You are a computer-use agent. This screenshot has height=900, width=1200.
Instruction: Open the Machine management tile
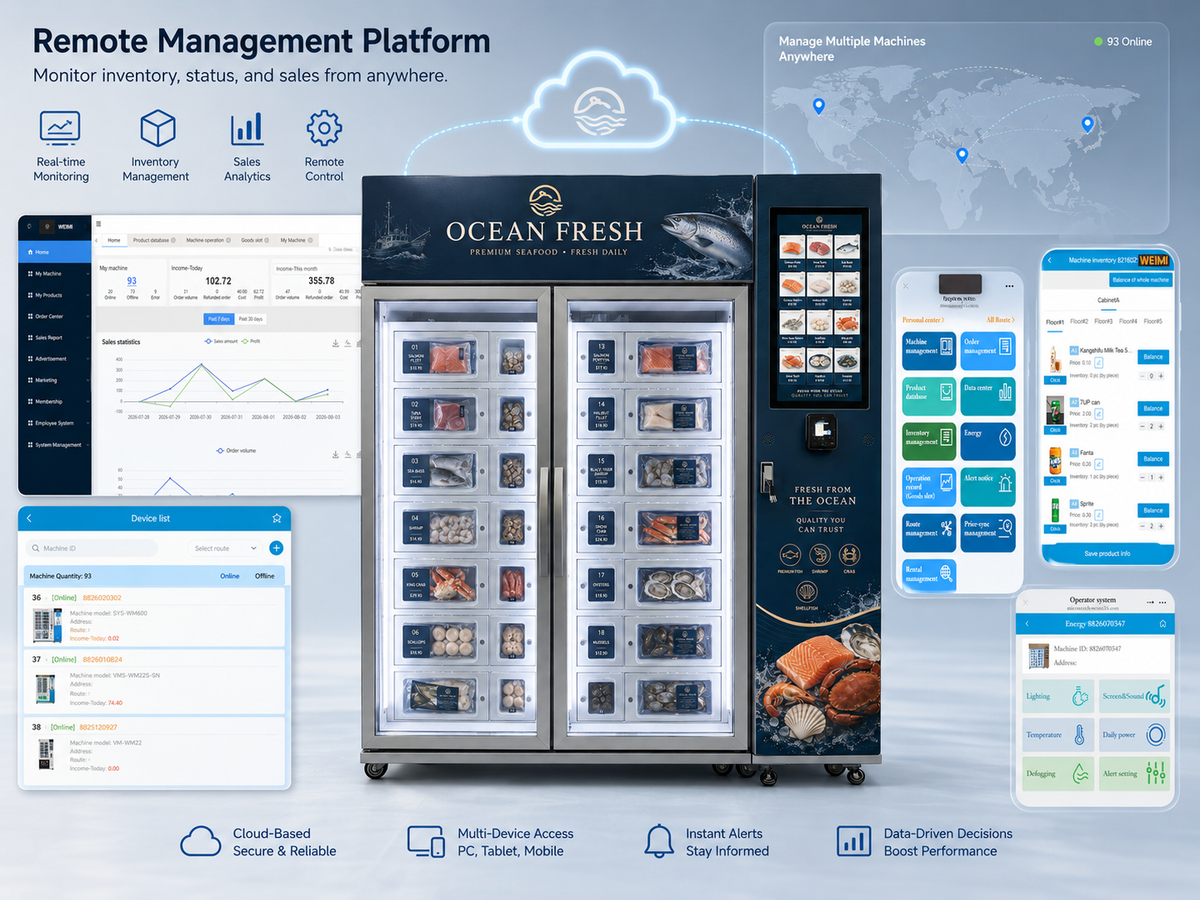929,351
